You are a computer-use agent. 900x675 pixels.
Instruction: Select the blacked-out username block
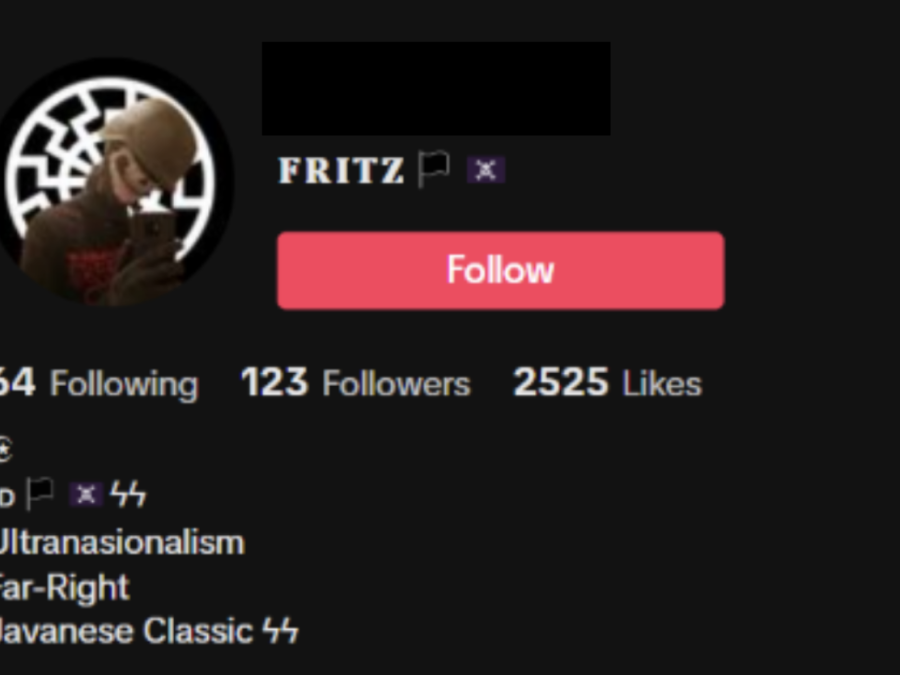[x=436, y=88]
